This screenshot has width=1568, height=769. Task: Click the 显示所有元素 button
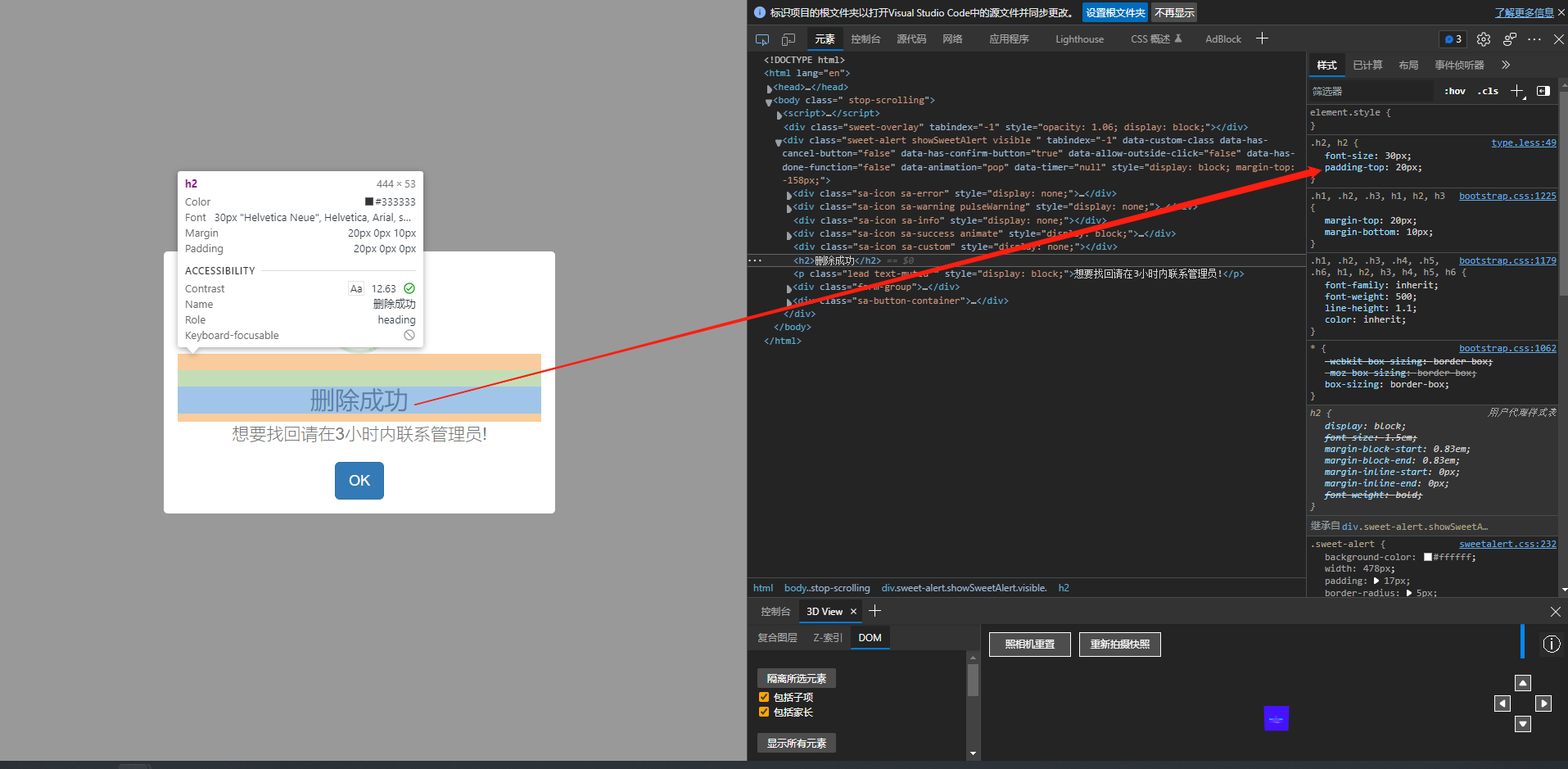tap(797, 743)
